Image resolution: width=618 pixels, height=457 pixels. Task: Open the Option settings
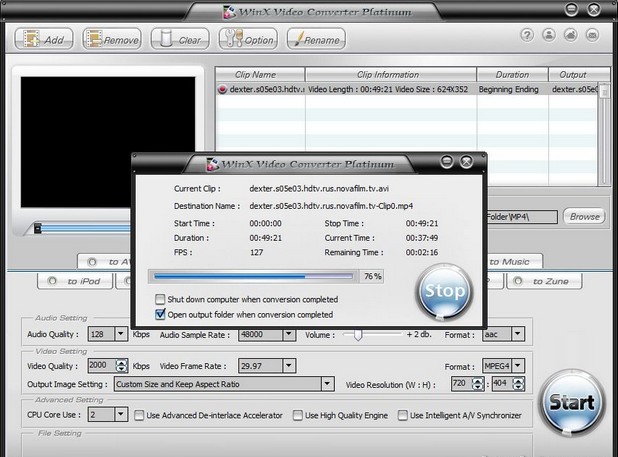pyautogui.click(x=248, y=39)
